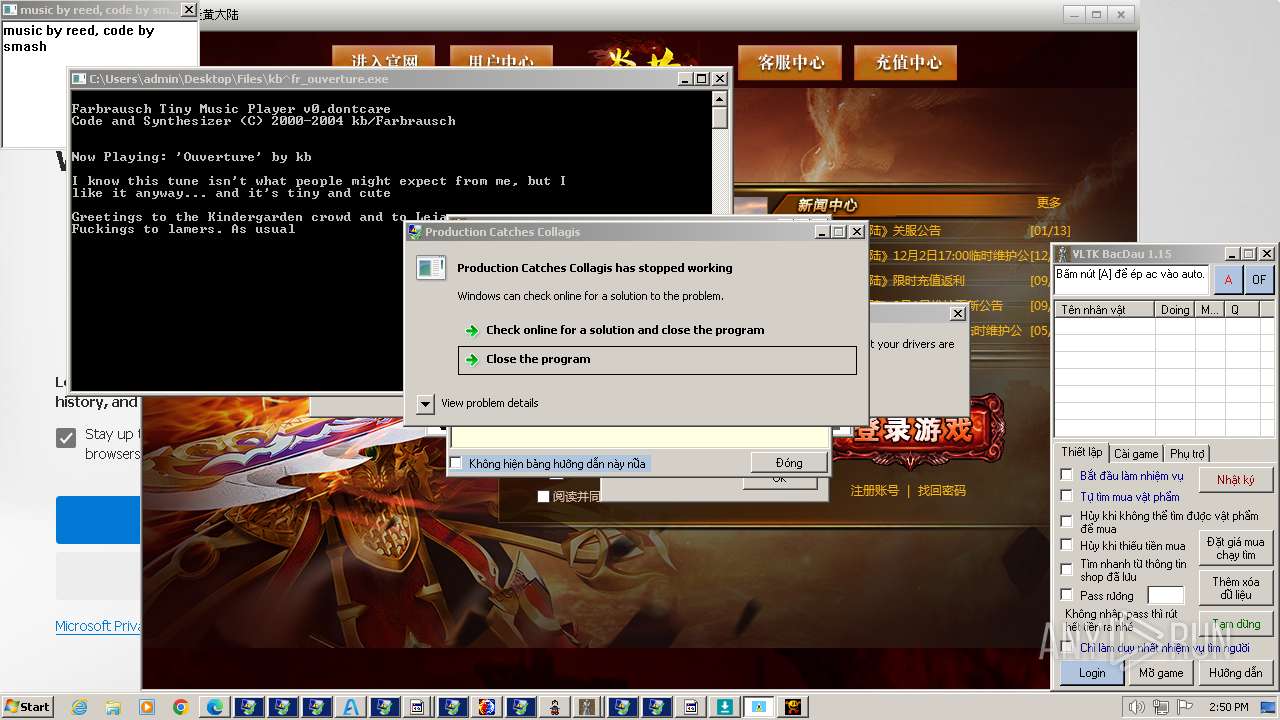Click the 客服中心 menu button in game launcher
The image size is (1280, 720).
pos(791,62)
